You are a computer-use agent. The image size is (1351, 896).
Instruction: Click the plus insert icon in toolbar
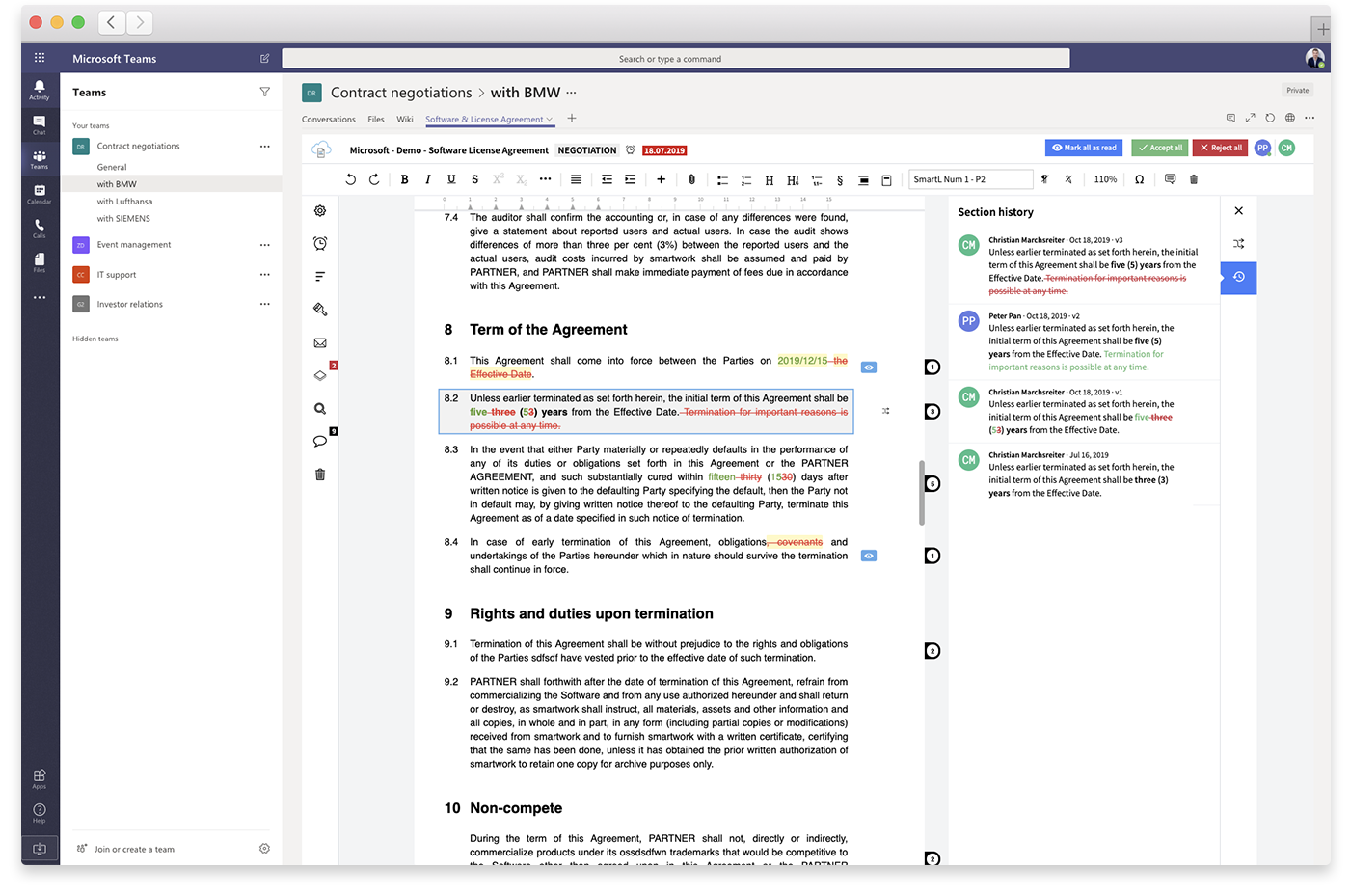pyautogui.click(x=661, y=179)
